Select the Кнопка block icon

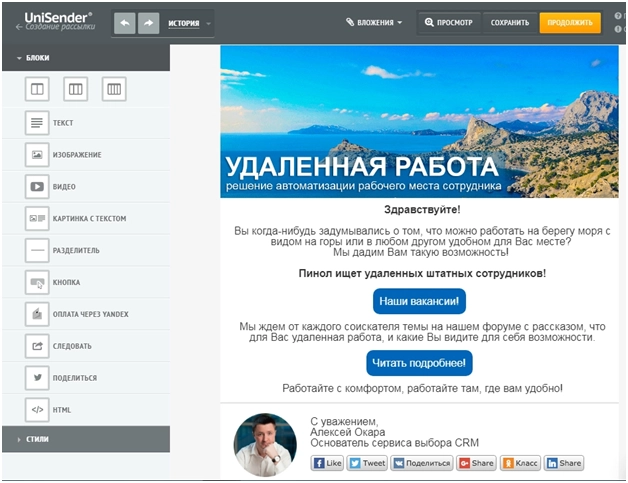tap(37, 282)
